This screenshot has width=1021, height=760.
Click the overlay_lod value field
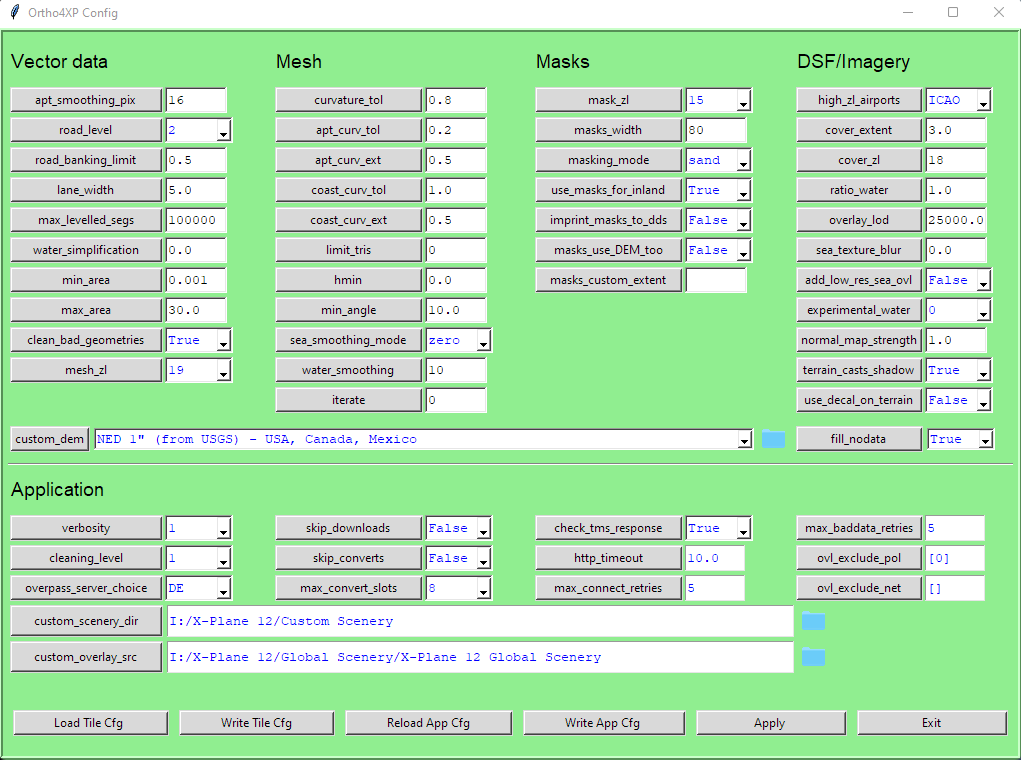click(956, 220)
